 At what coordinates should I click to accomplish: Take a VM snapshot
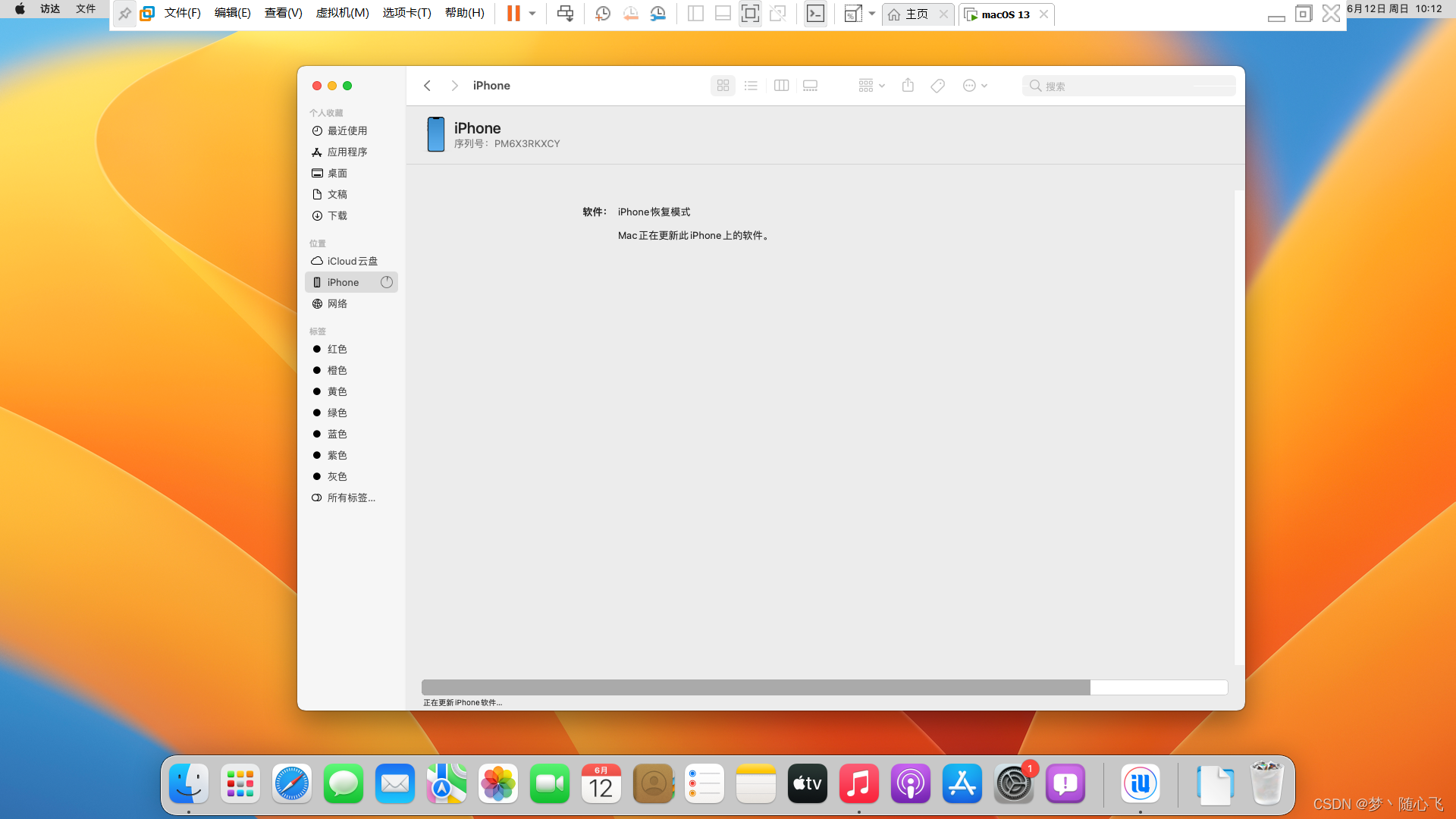point(603,14)
